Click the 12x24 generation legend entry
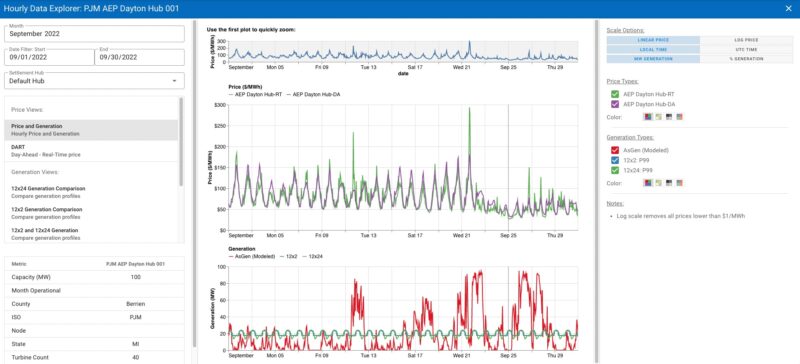 click(x=312, y=256)
